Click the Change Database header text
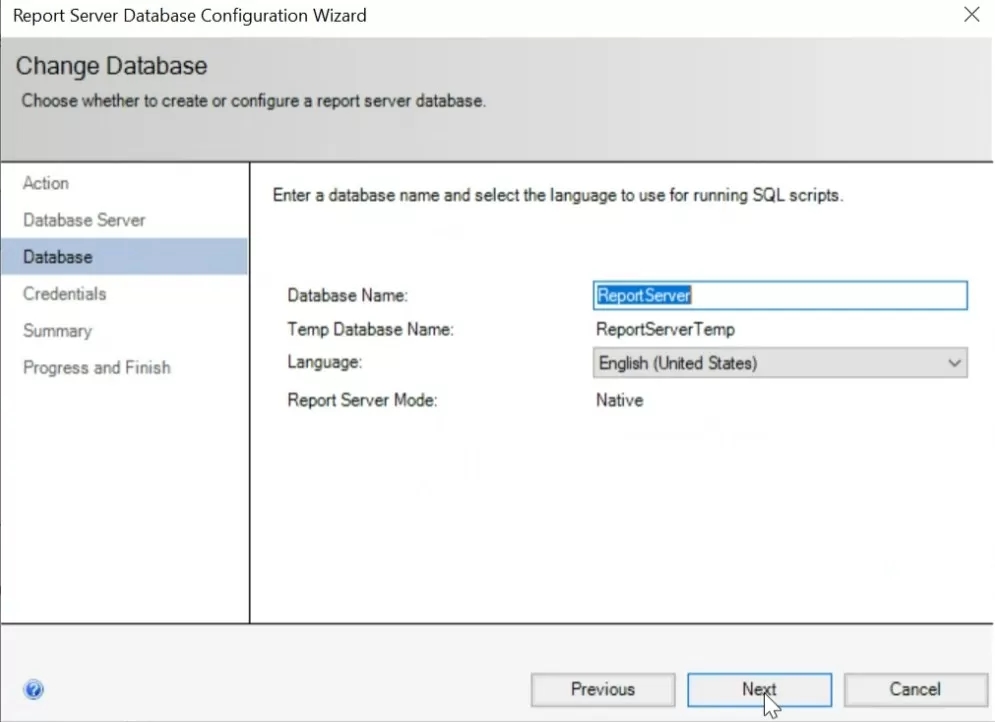Viewport: 995px width, 722px height. click(111, 65)
